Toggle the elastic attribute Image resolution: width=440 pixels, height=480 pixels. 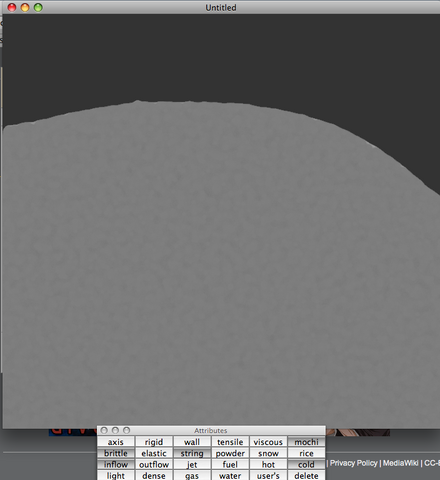[x=154, y=453]
